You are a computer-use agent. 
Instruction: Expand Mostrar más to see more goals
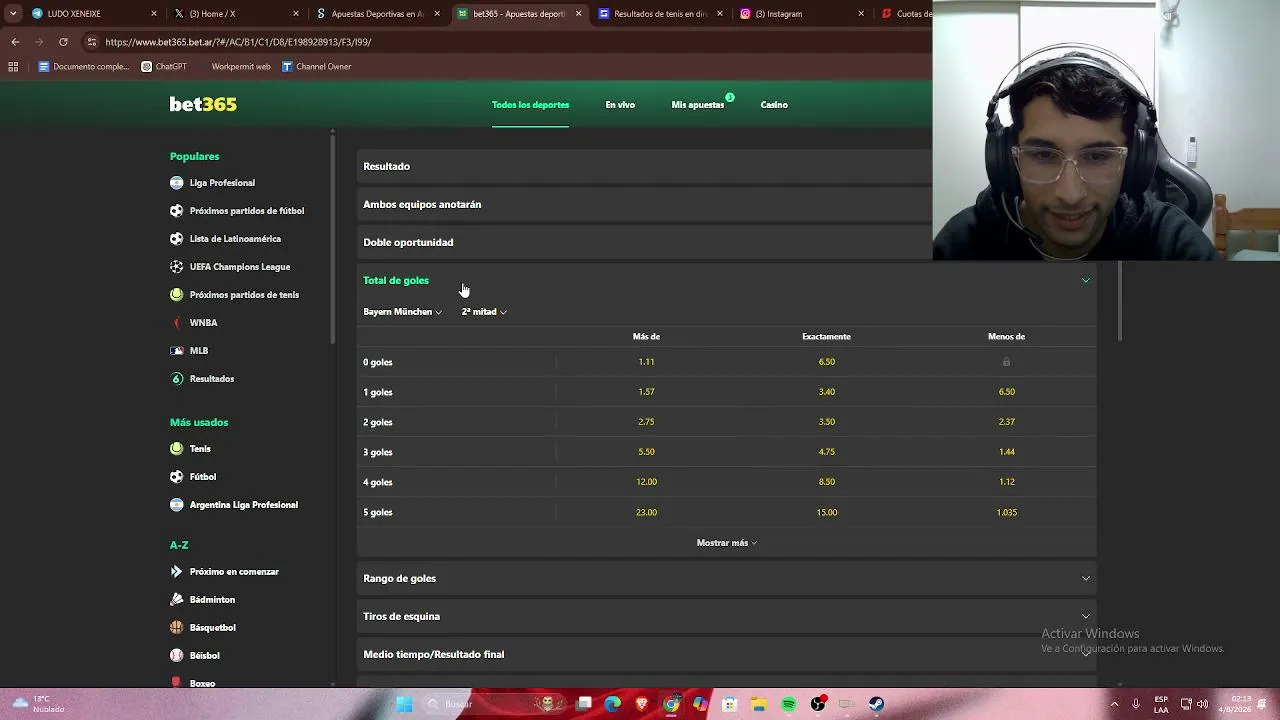click(727, 543)
